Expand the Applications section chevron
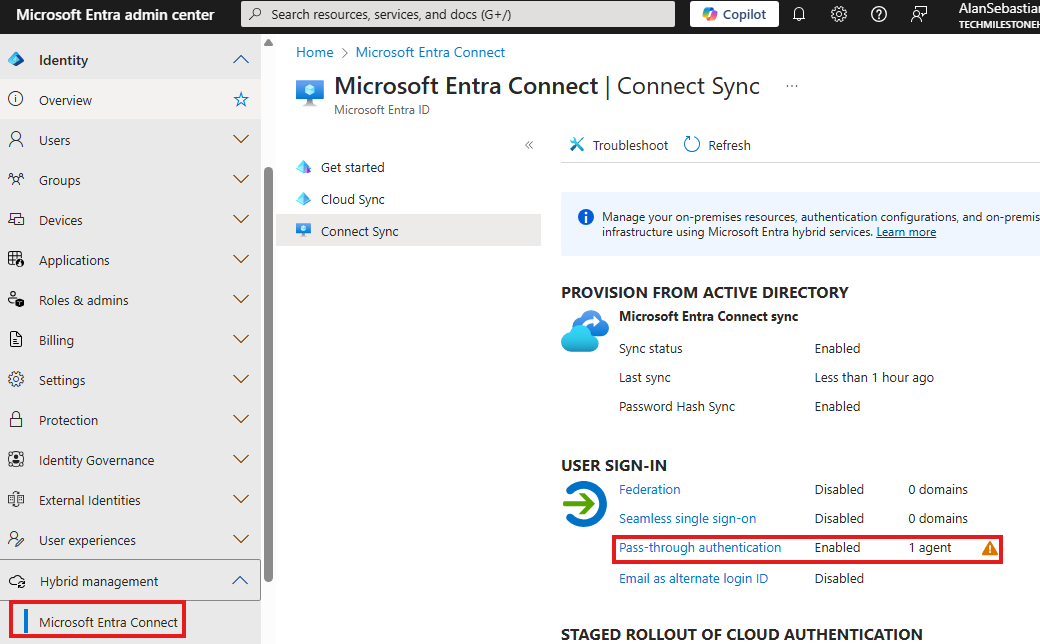This screenshot has width=1040, height=644. click(x=241, y=259)
